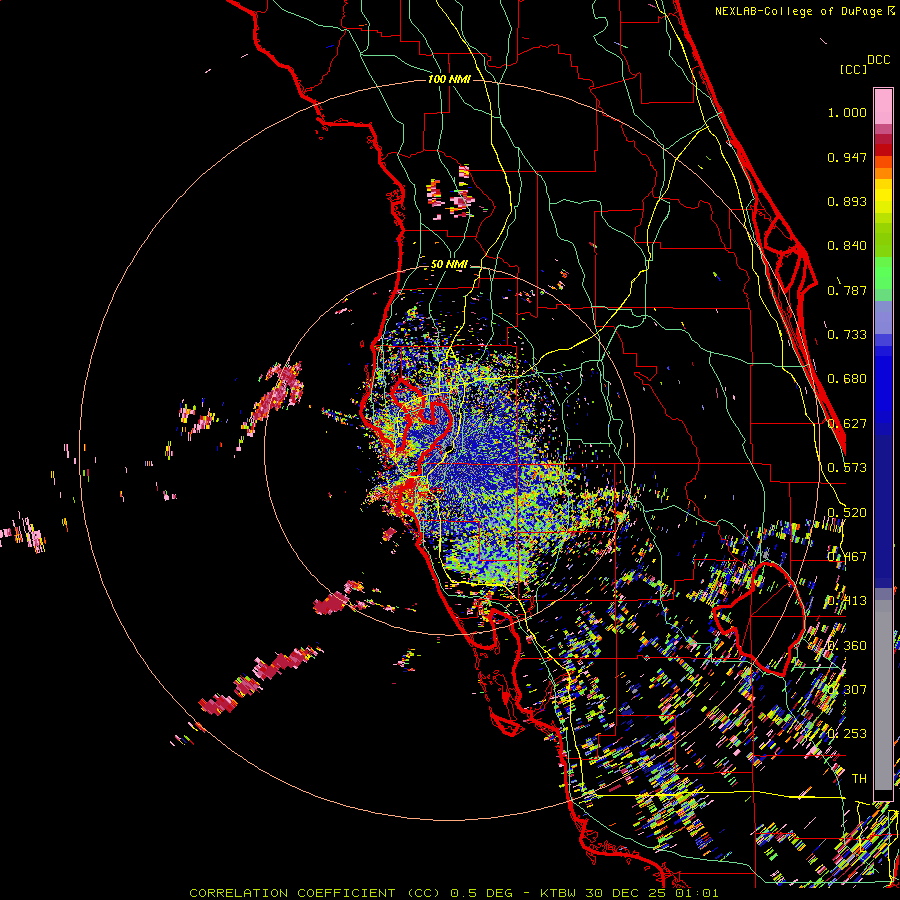
Task: Pick the lavender segment of the color bar
Action: (883, 317)
